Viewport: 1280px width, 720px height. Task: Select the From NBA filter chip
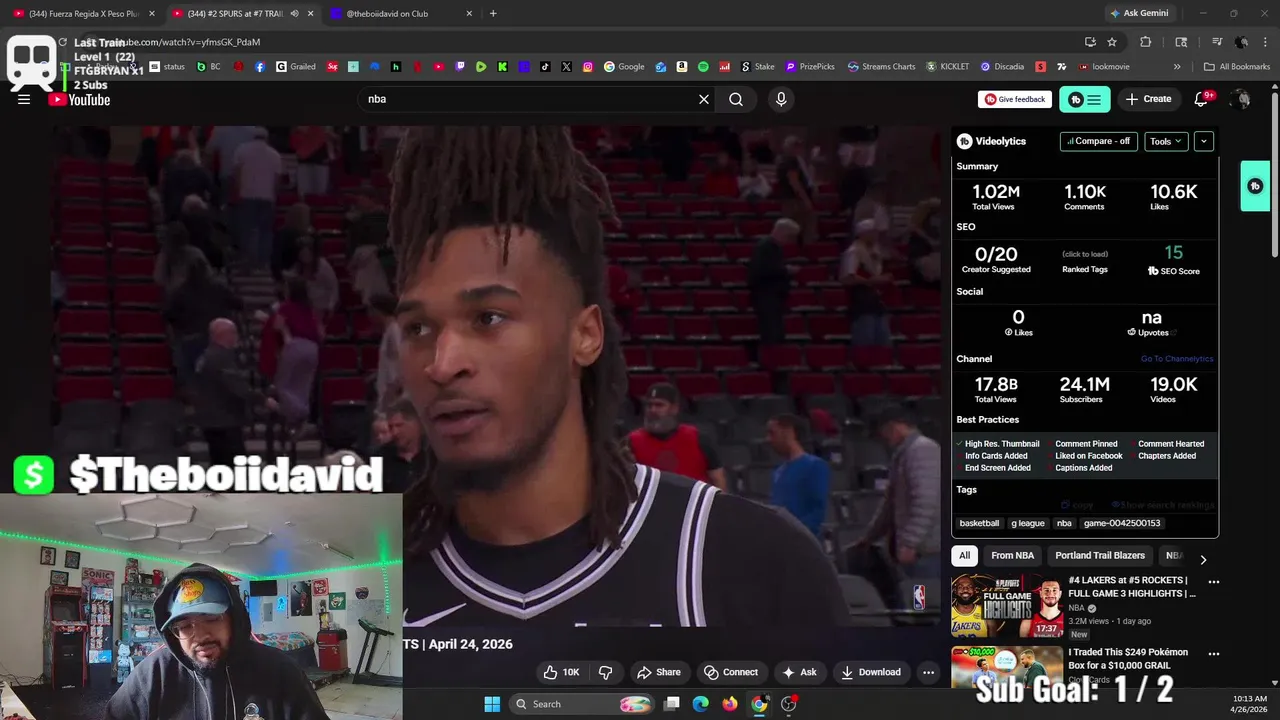(1012, 556)
